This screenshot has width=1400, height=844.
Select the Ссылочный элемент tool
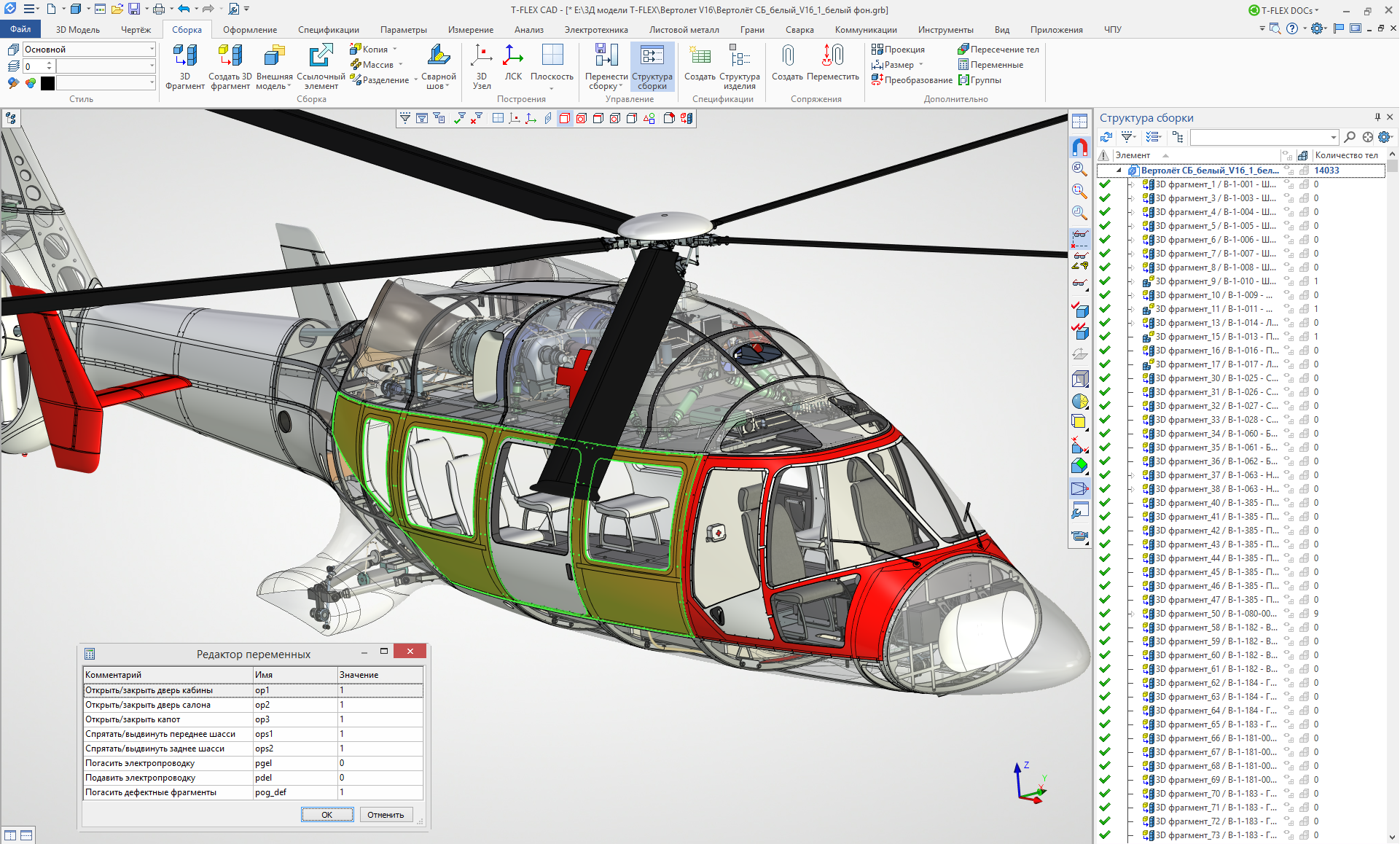[321, 66]
